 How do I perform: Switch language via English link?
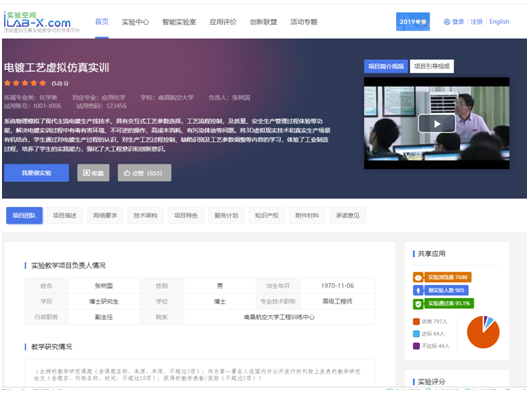[499, 22]
